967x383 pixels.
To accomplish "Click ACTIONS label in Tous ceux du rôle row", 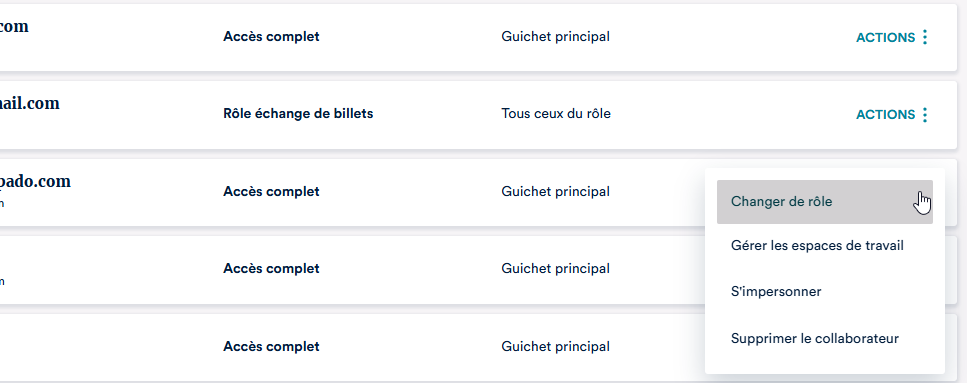I will tap(886, 115).
